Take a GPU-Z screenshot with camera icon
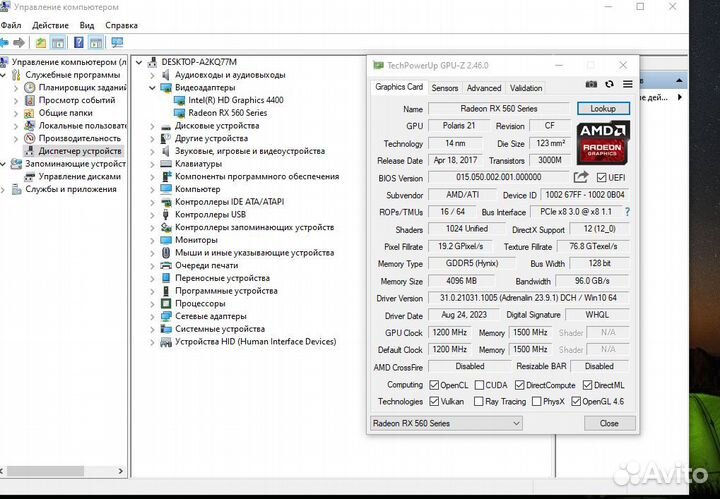 pos(591,84)
